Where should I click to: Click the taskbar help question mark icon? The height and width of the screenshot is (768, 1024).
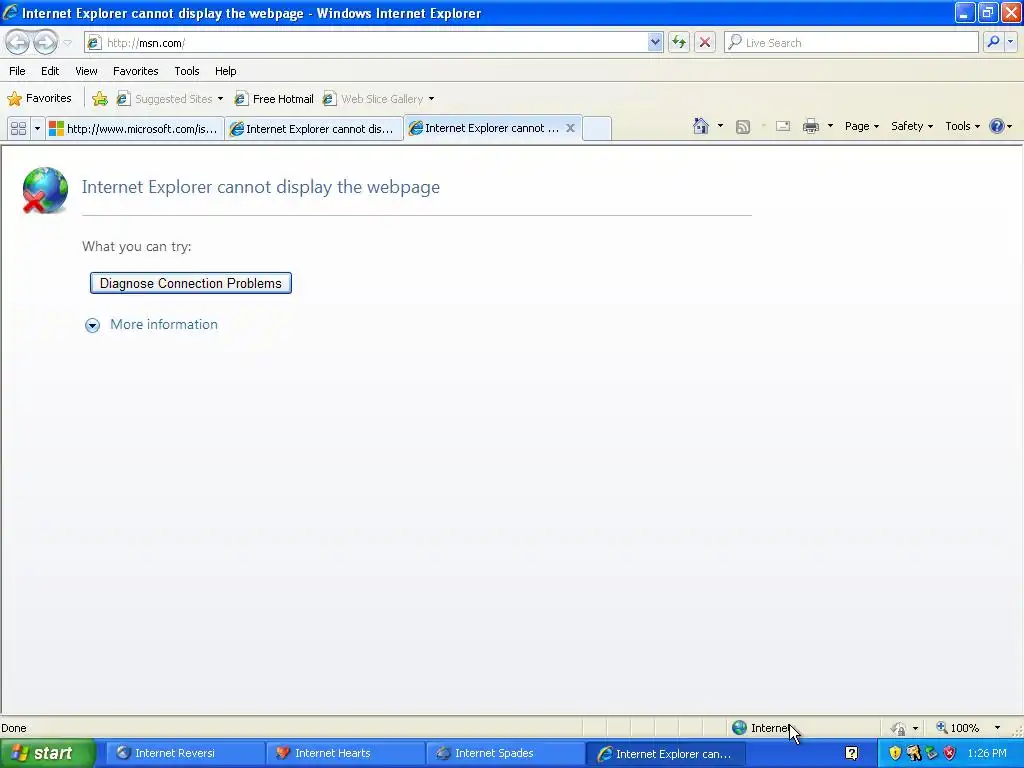(x=852, y=754)
